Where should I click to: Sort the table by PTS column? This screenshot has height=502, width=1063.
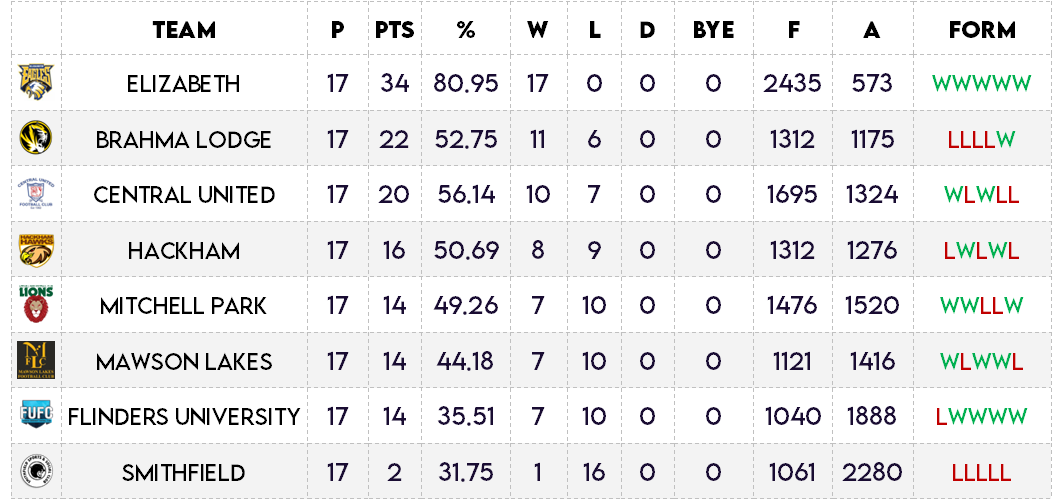pyautogui.click(x=394, y=30)
